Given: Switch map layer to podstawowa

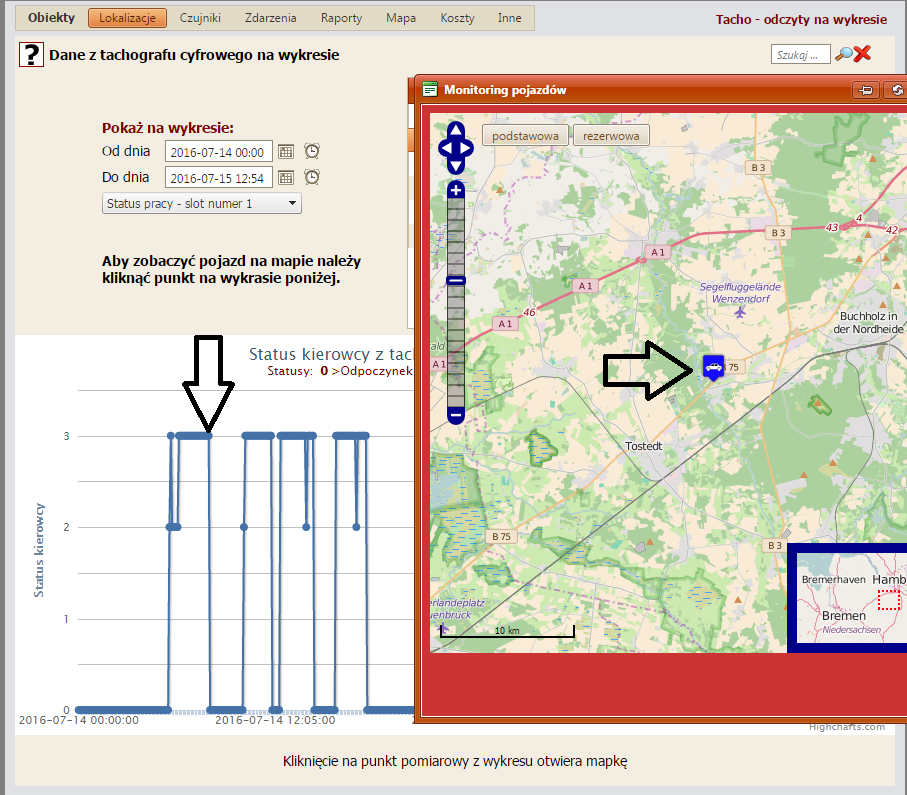Looking at the screenshot, I should coord(525,135).
